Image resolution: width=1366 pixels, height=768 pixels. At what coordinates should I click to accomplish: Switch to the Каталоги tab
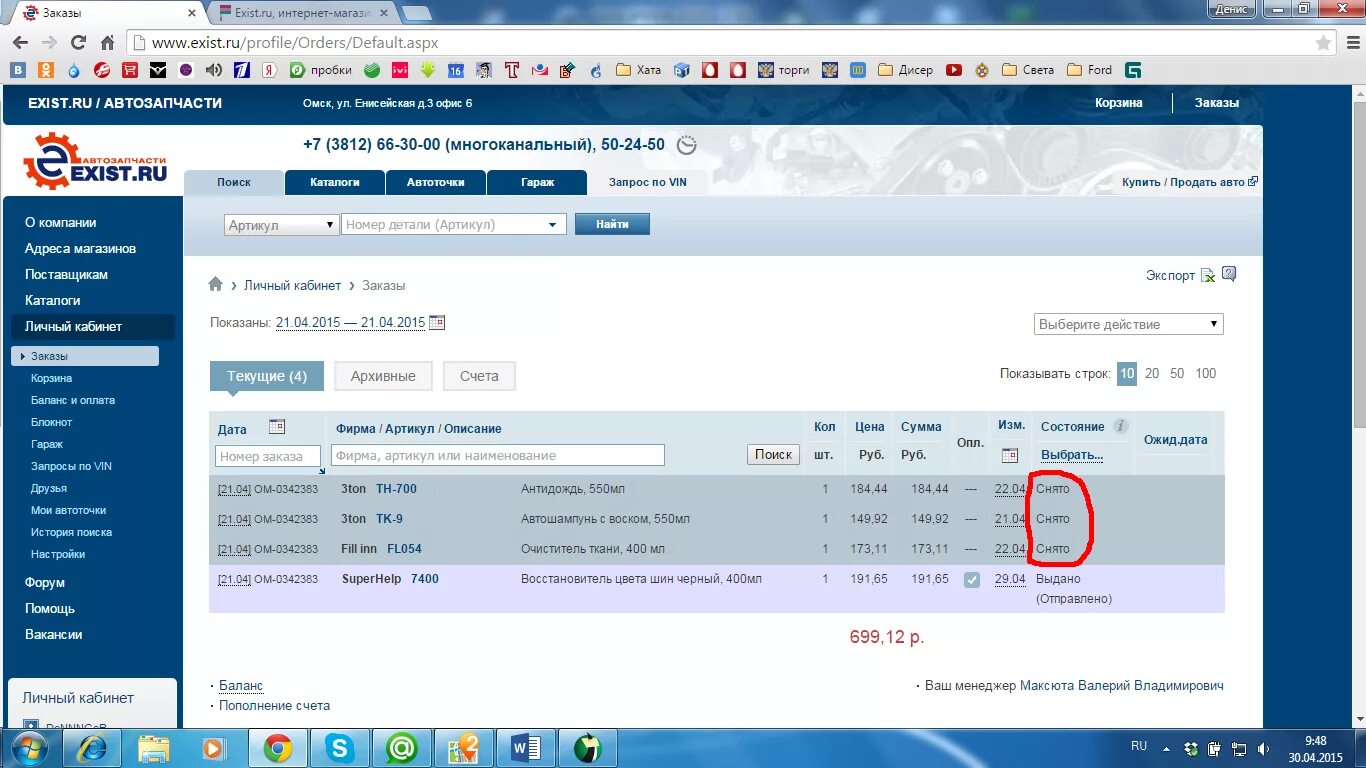coord(334,182)
